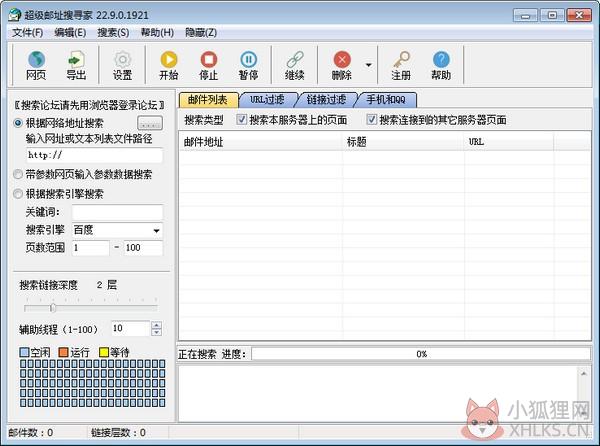The width and height of the screenshot is (600, 446).
Task: Open the 帮助(H) menu
Action: click(x=157, y=33)
